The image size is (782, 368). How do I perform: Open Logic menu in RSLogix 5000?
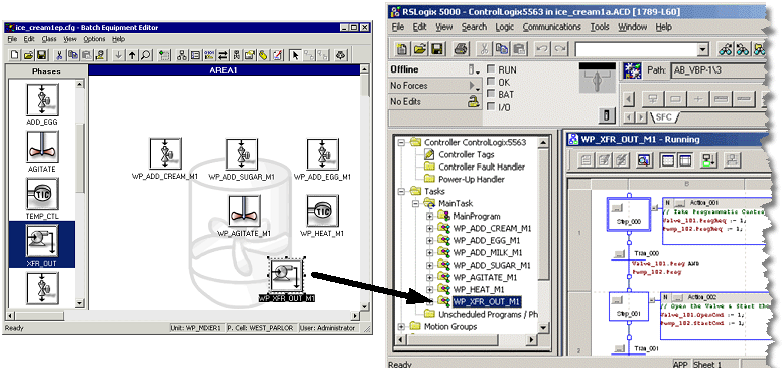coord(505,27)
